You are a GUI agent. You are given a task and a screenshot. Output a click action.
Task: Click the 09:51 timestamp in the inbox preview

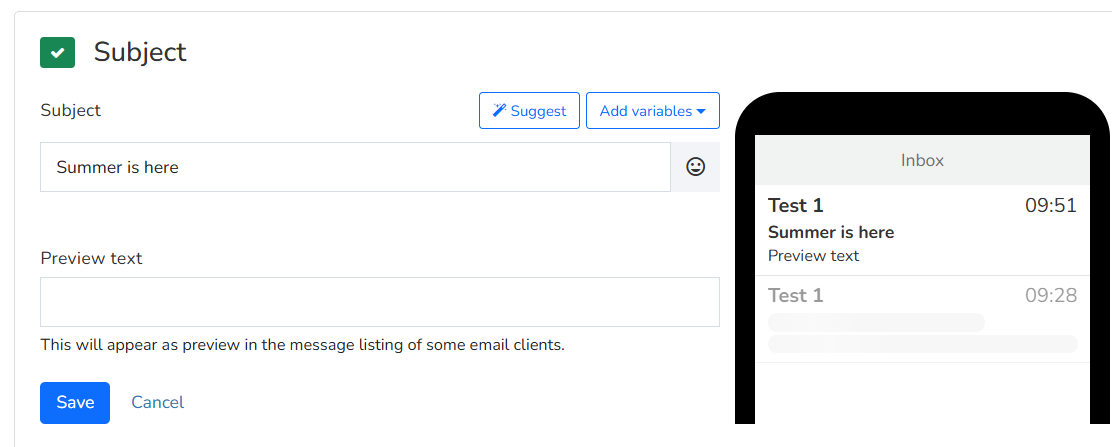click(x=1051, y=206)
